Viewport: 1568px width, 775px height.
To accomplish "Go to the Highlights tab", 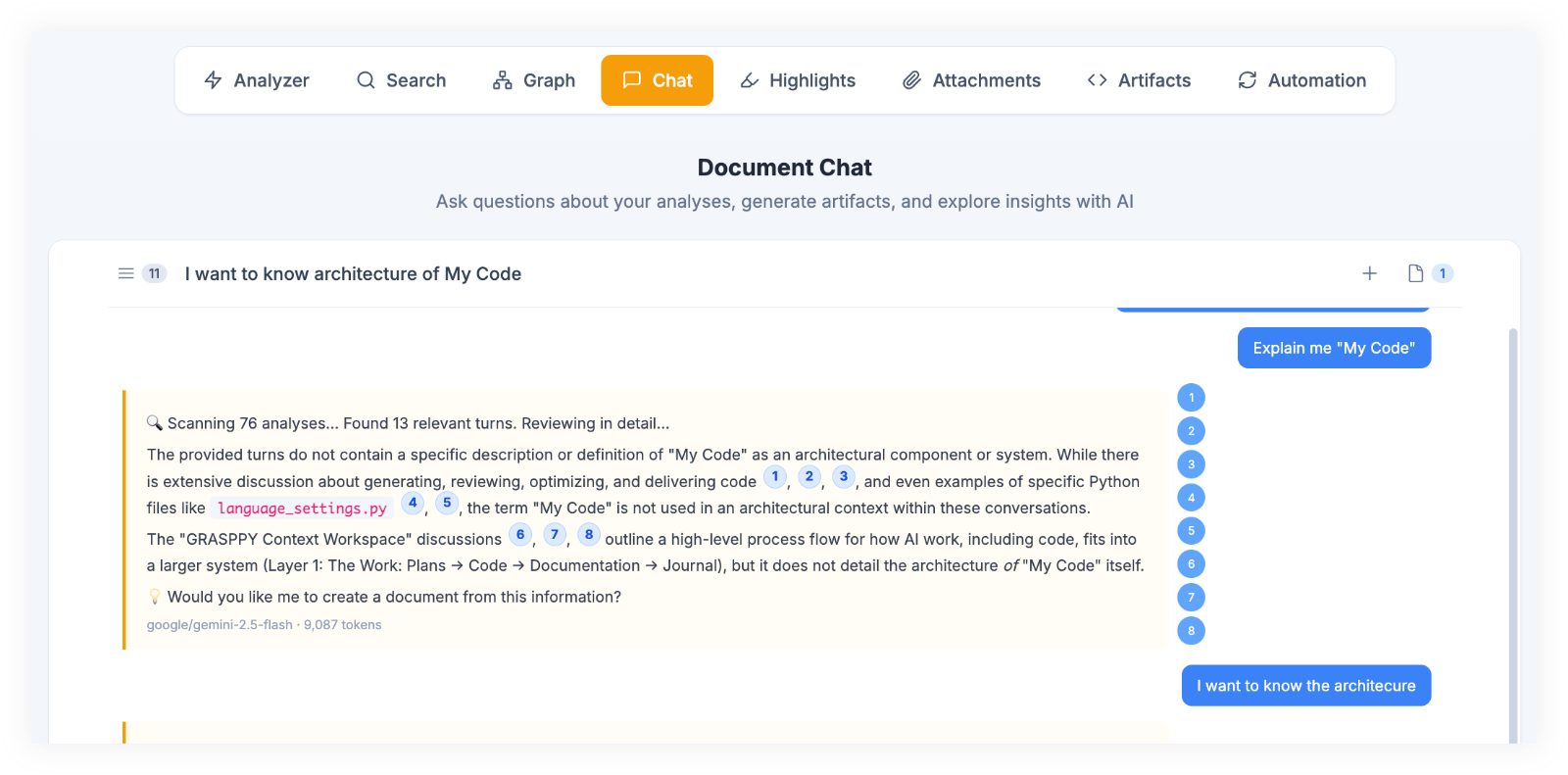I will click(x=798, y=80).
